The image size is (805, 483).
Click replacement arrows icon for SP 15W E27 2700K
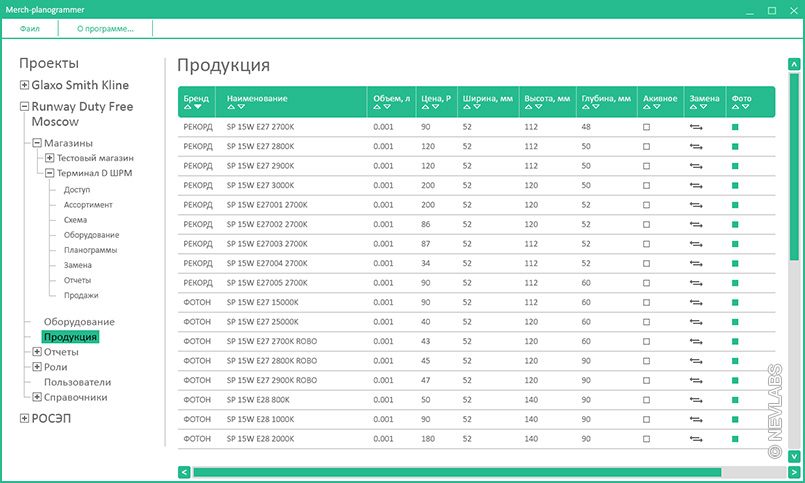(695, 127)
